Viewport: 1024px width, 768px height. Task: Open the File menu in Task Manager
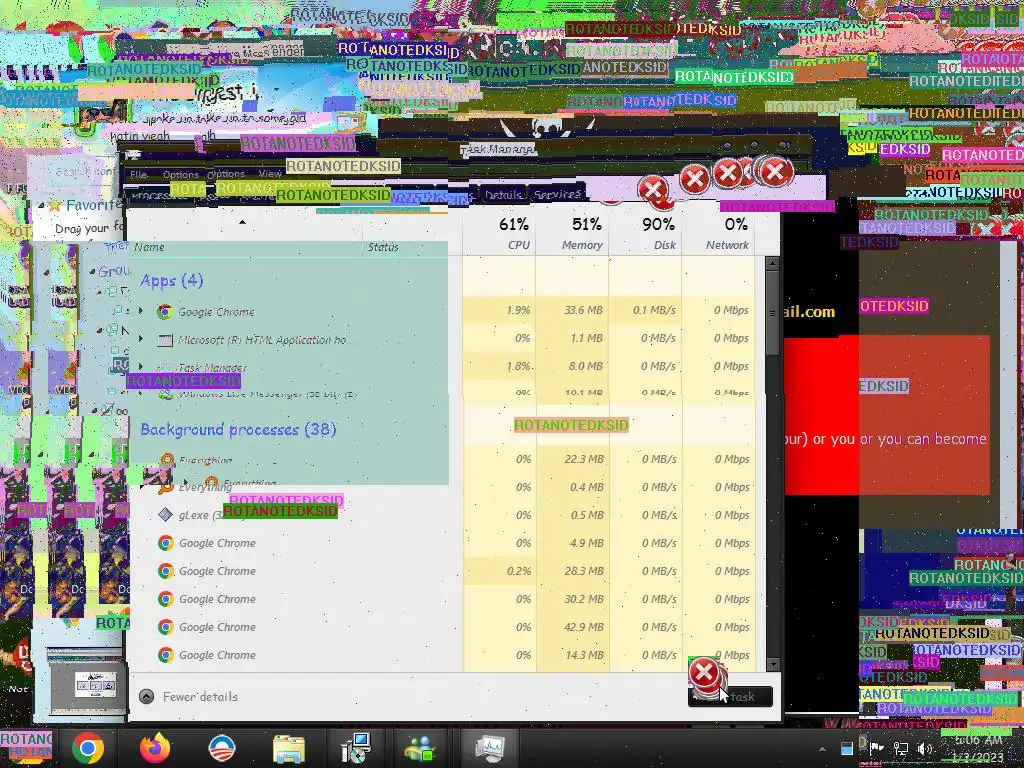point(138,174)
